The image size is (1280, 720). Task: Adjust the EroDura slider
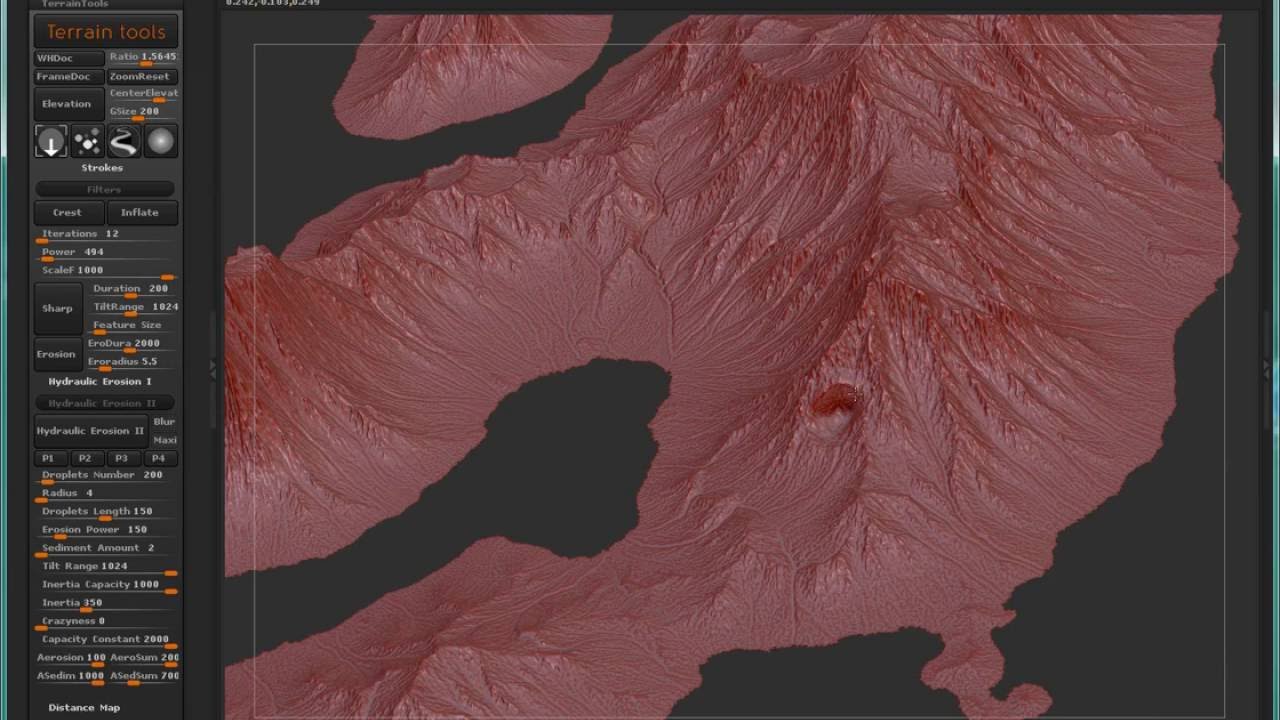click(x=132, y=344)
